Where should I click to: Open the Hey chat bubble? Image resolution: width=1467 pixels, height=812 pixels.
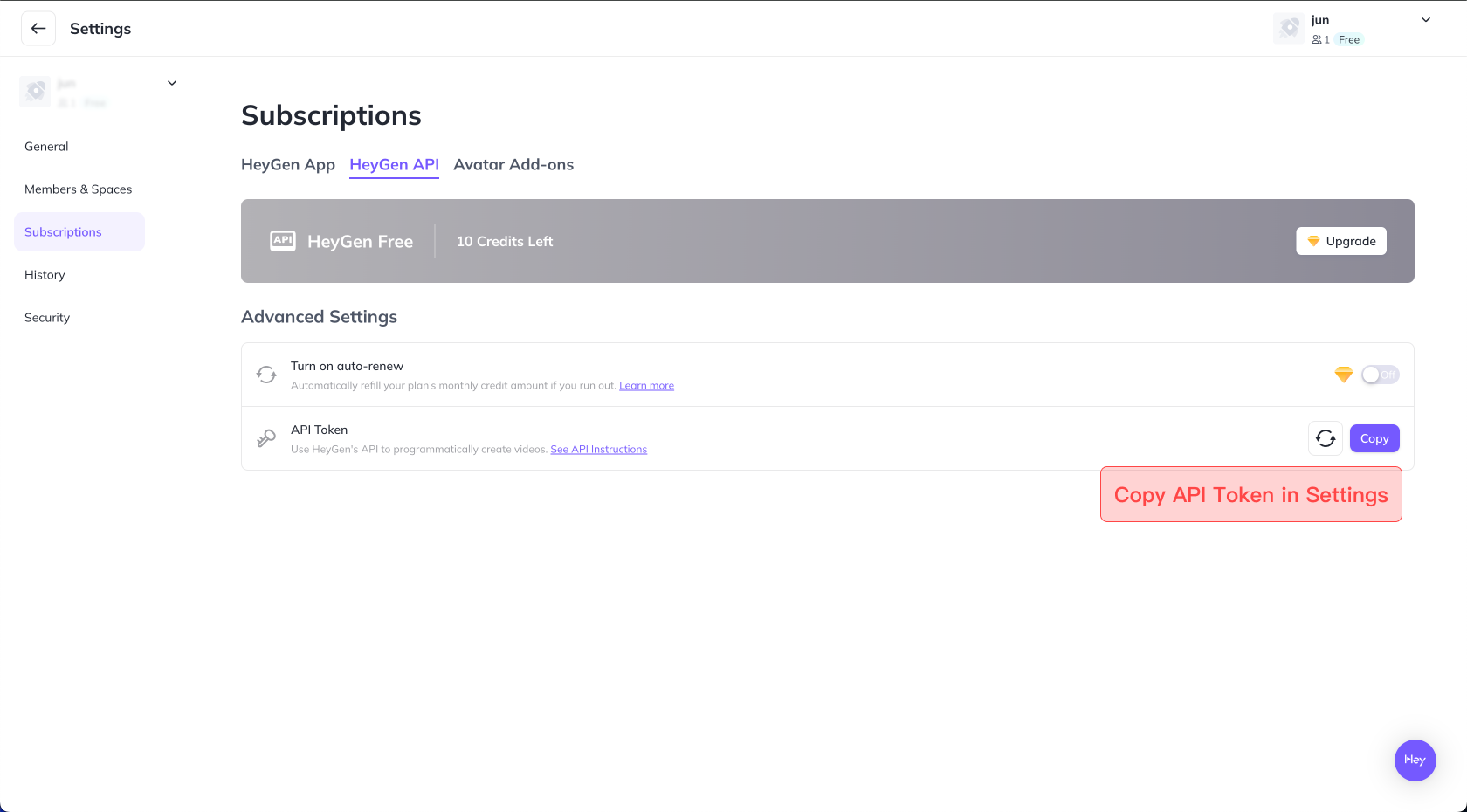tap(1415, 760)
